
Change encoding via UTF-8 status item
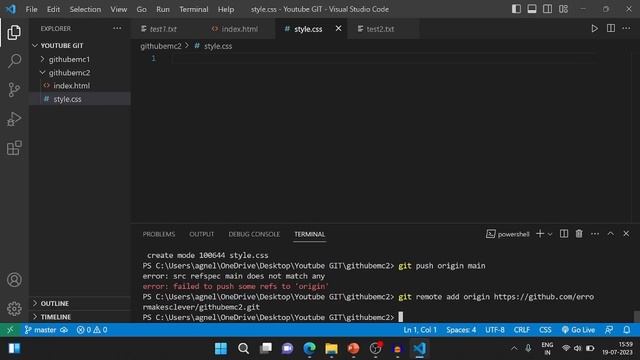[x=495, y=330]
